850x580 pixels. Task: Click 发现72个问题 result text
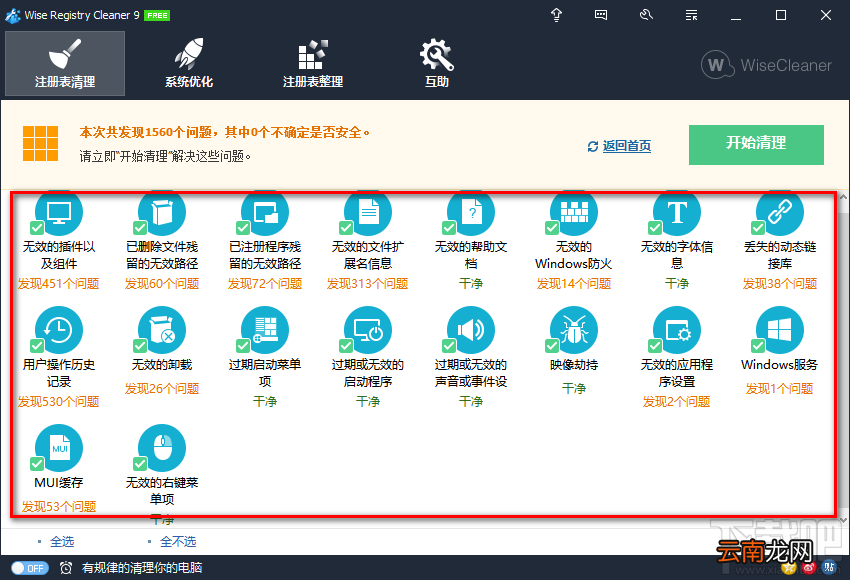point(265,283)
